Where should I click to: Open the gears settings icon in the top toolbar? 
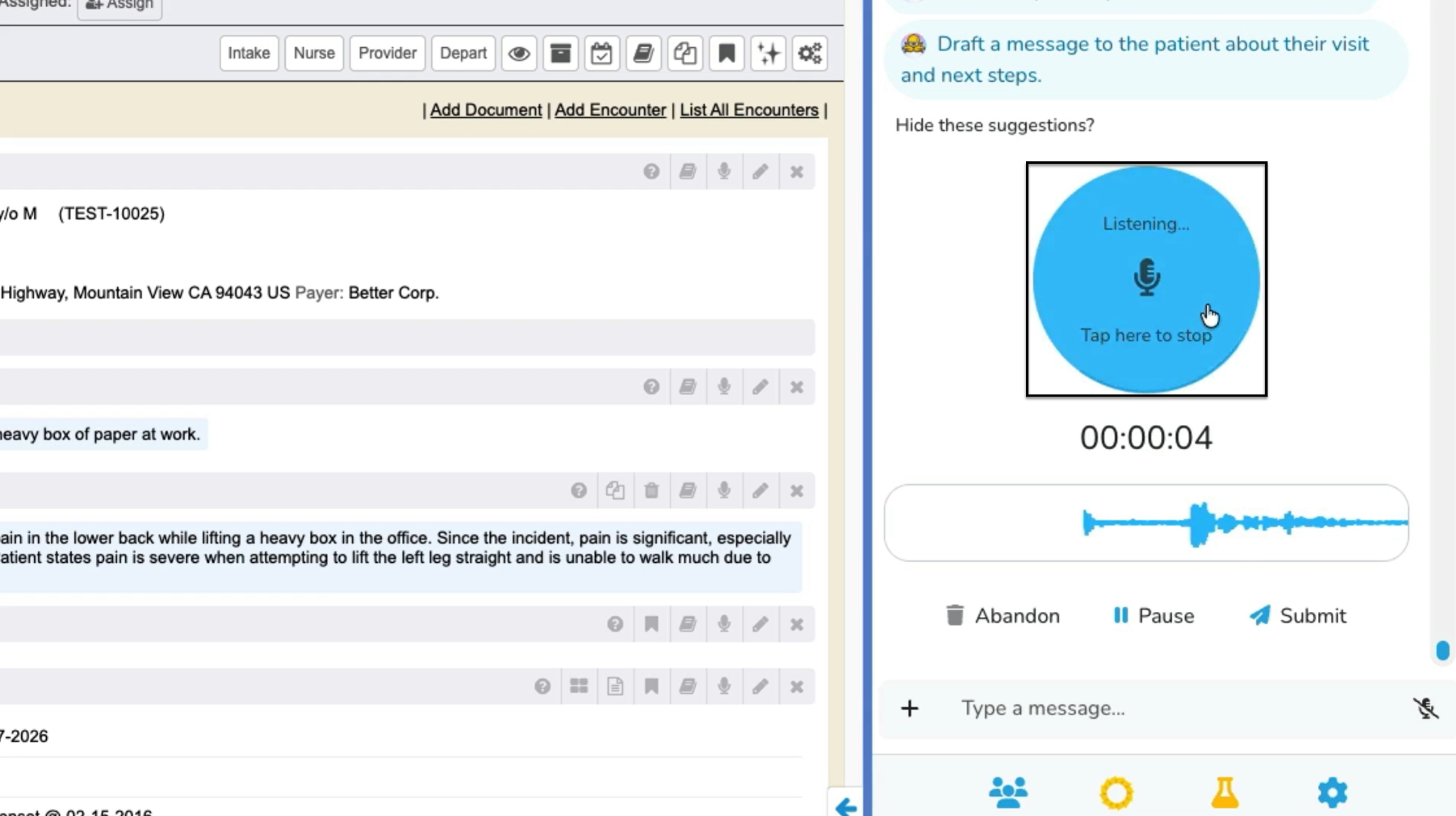click(x=810, y=53)
